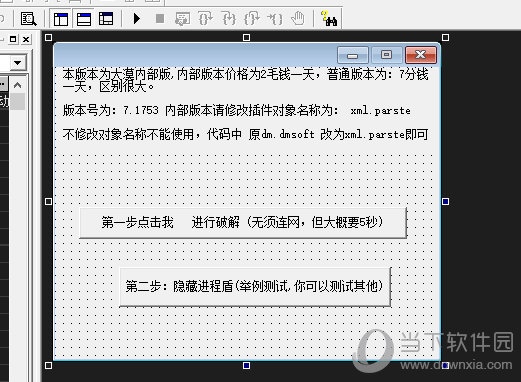Click the End (stop) square icon
Viewport: 521px width, 382px height.
click(x=160, y=18)
